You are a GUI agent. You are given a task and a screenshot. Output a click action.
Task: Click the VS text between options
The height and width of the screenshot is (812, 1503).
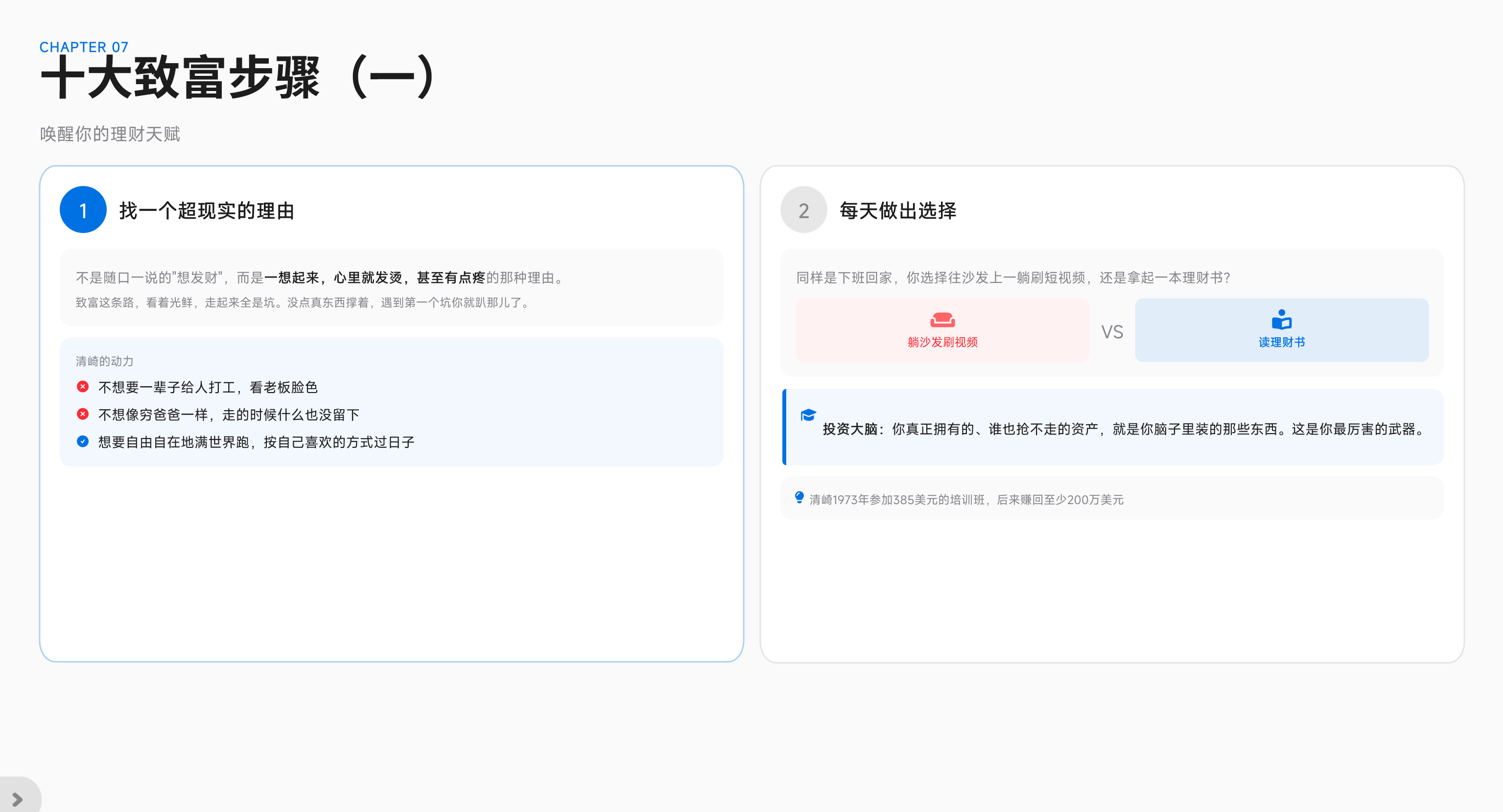coord(1111,332)
